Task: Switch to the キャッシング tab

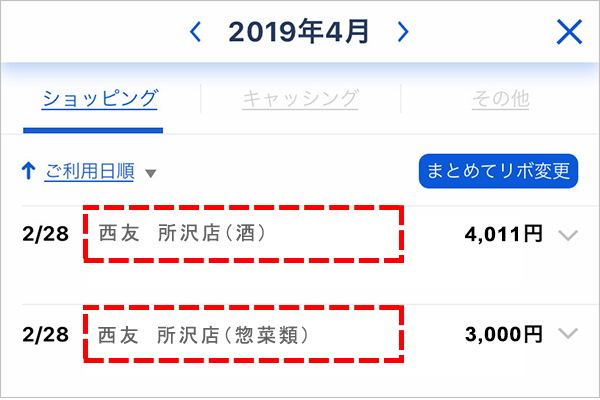Action: click(x=300, y=99)
